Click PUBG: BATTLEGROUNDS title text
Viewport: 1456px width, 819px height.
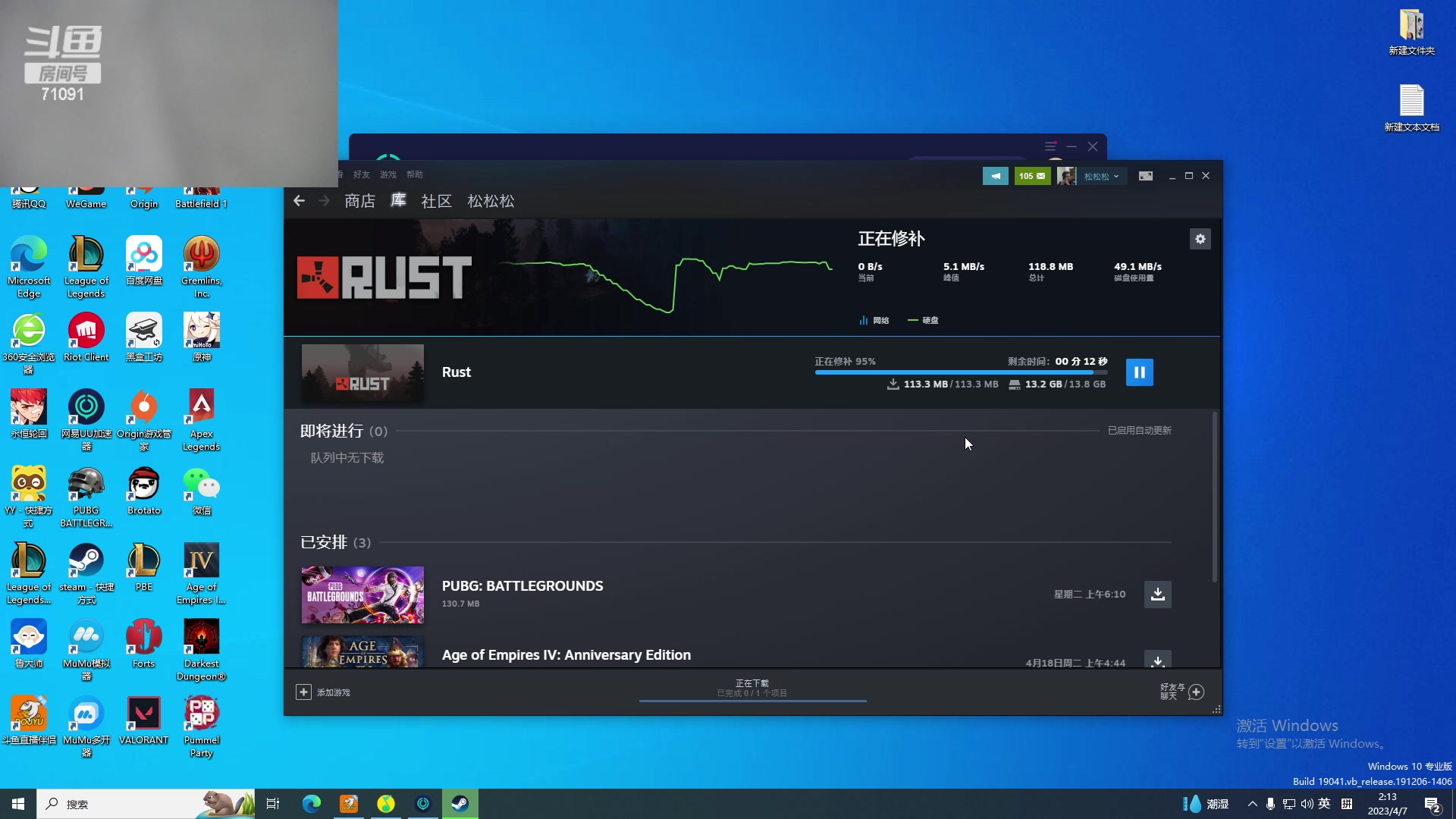[x=522, y=586]
